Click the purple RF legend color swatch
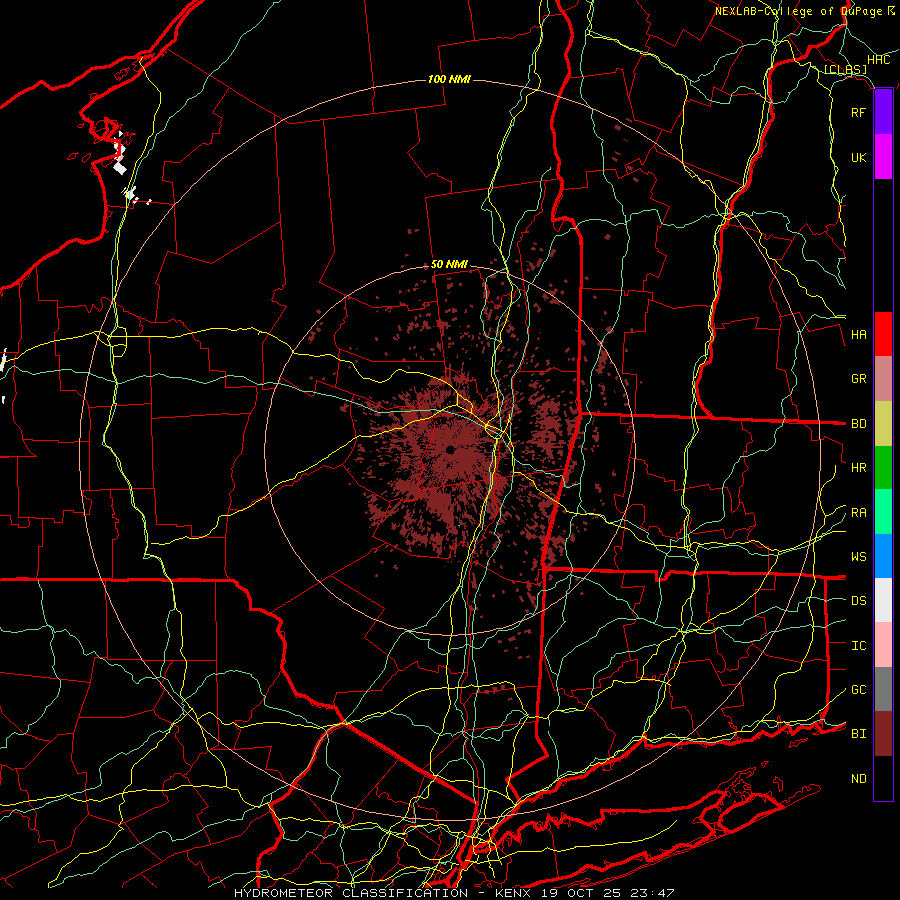 [x=883, y=112]
